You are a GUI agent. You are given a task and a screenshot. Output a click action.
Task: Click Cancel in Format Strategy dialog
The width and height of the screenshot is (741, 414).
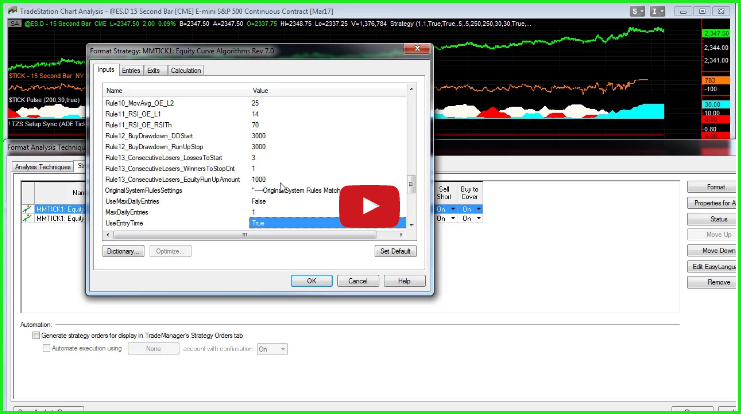click(358, 281)
